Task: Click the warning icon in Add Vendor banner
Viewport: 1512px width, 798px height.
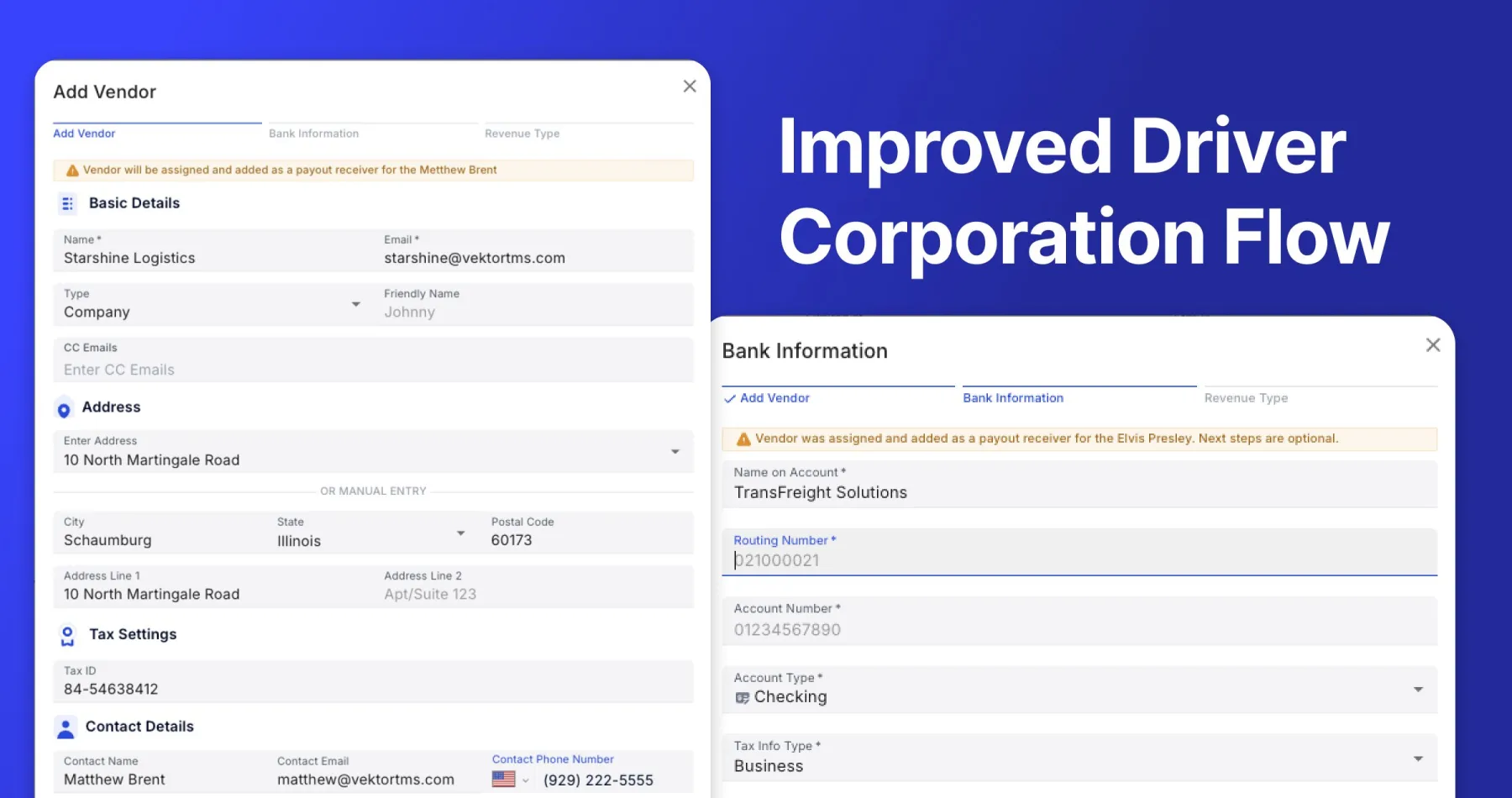Action: (x=72, y=171)
